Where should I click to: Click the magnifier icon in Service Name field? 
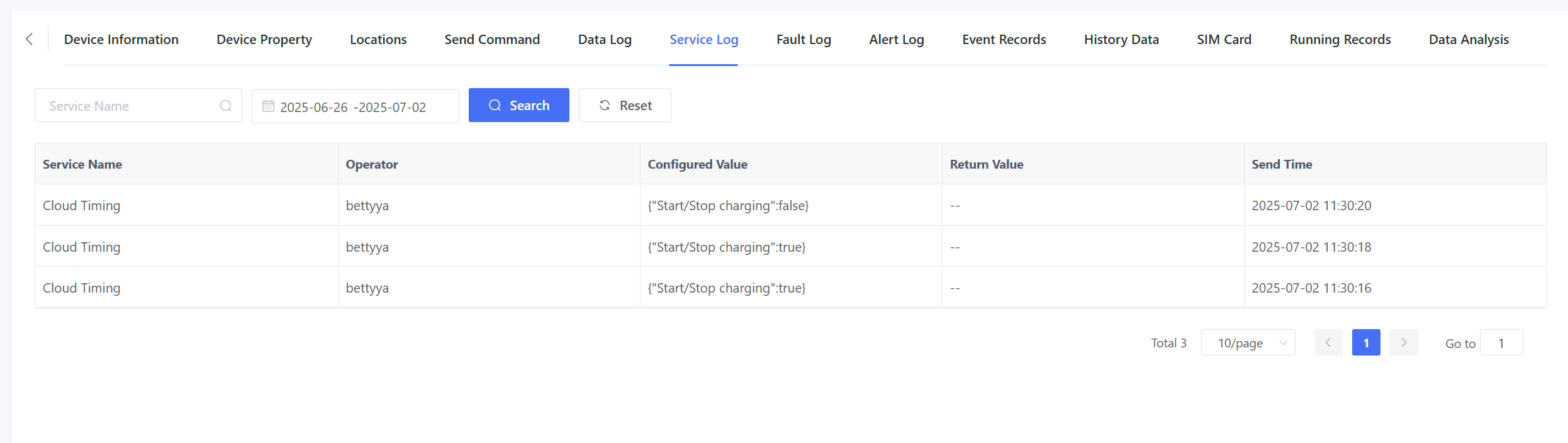click(225, 106)
